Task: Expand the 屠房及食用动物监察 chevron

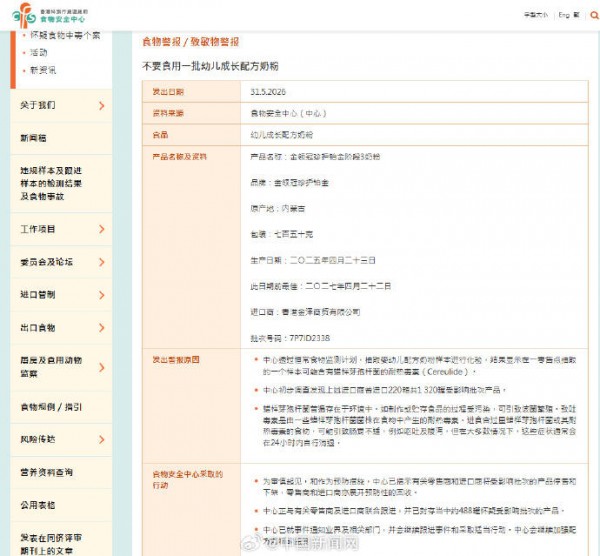Action: [x=101, y=367]
